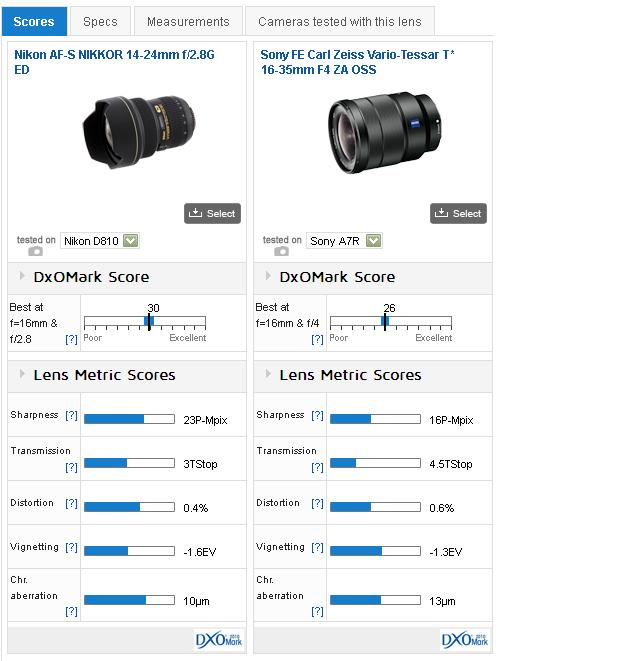Click the Nikon Sharpness bar at 23P-Mpix
The height and width of the screenshot is (661, 640).
129,419
